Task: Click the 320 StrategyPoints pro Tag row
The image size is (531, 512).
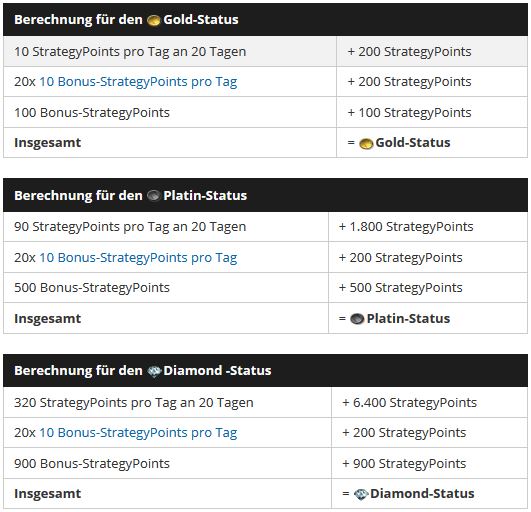Action: [x=265, y=403]
